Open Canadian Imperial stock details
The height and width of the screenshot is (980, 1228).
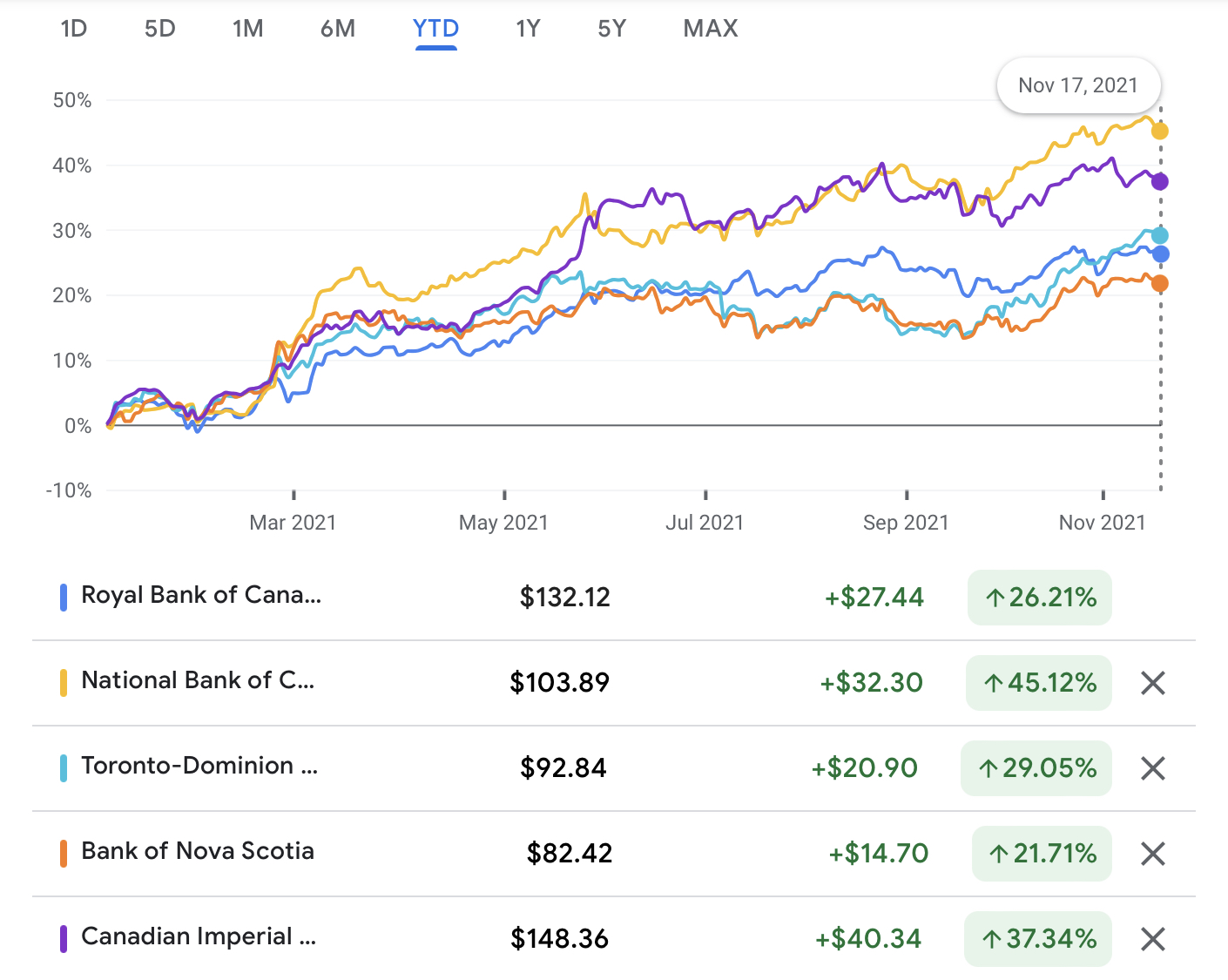click(x=199, y=936)
